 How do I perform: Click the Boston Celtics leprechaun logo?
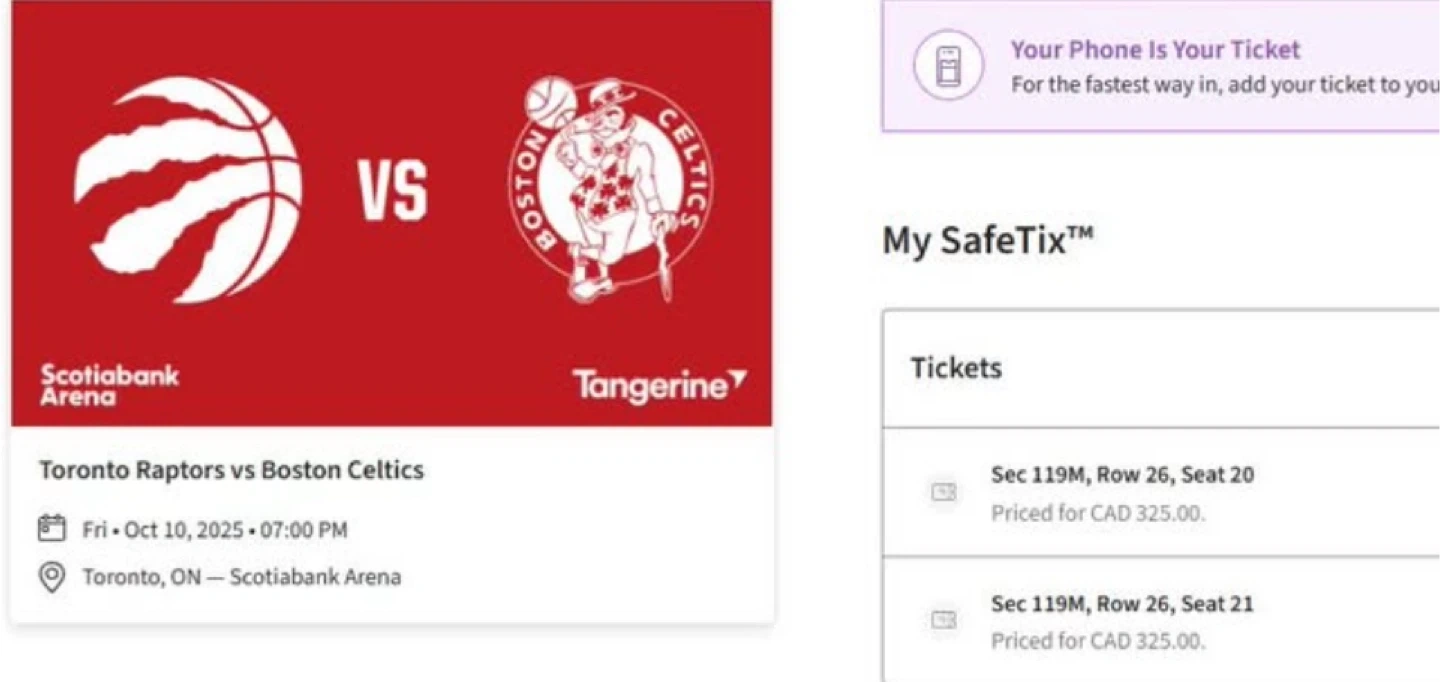[x=610, y=190]
